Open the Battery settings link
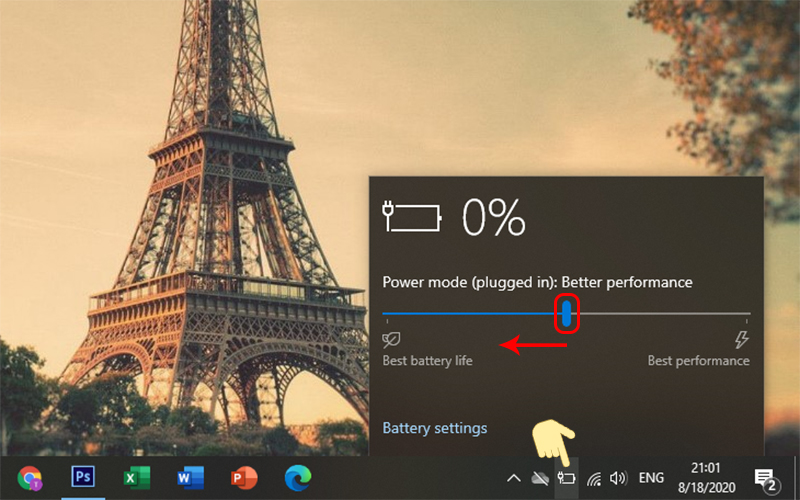 point(434,428)
